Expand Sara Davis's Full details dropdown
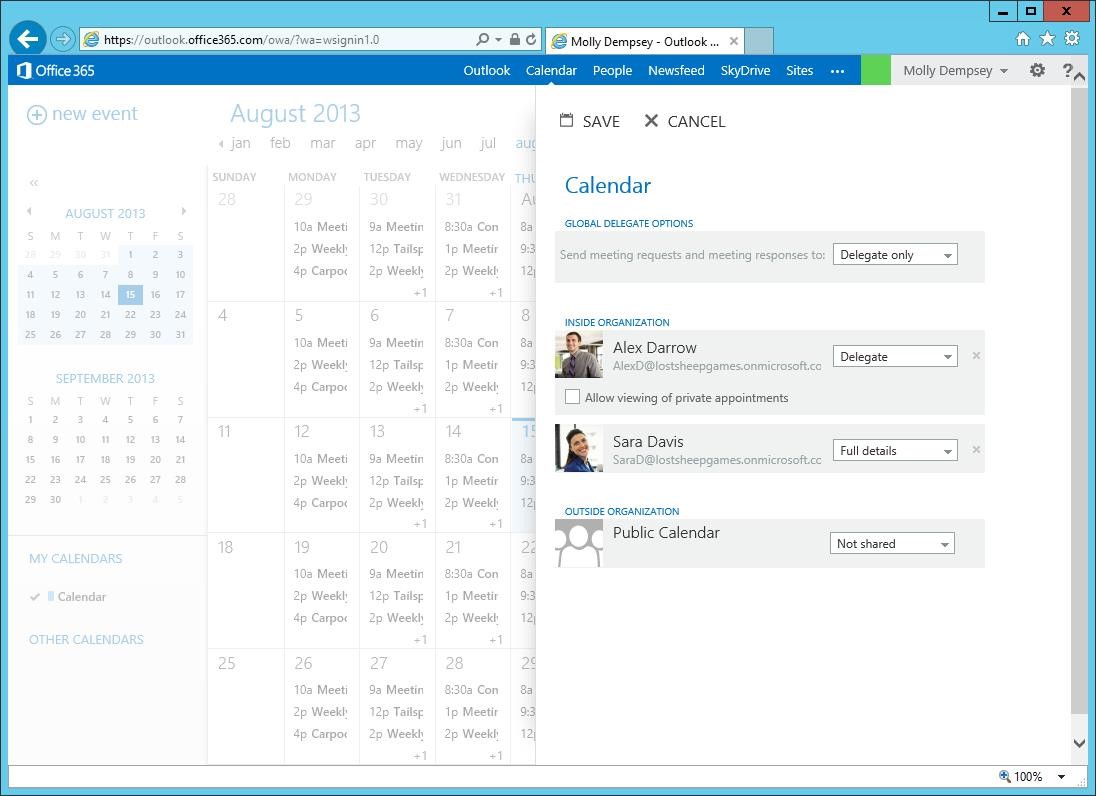1096x796 pixels. 895,451
